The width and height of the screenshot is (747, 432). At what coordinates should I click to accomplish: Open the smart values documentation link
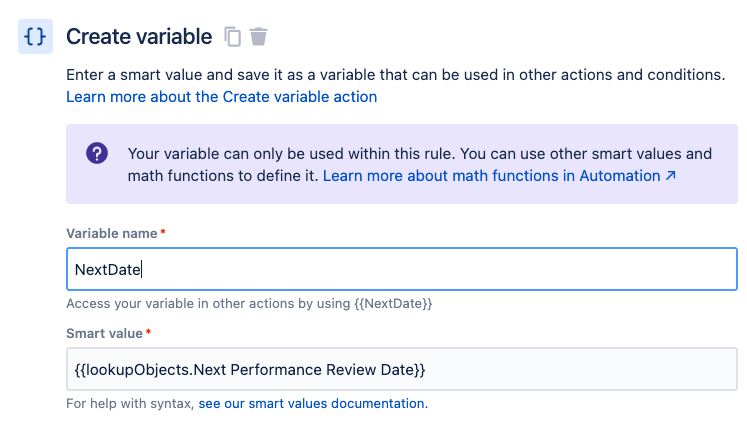(312, 404)
